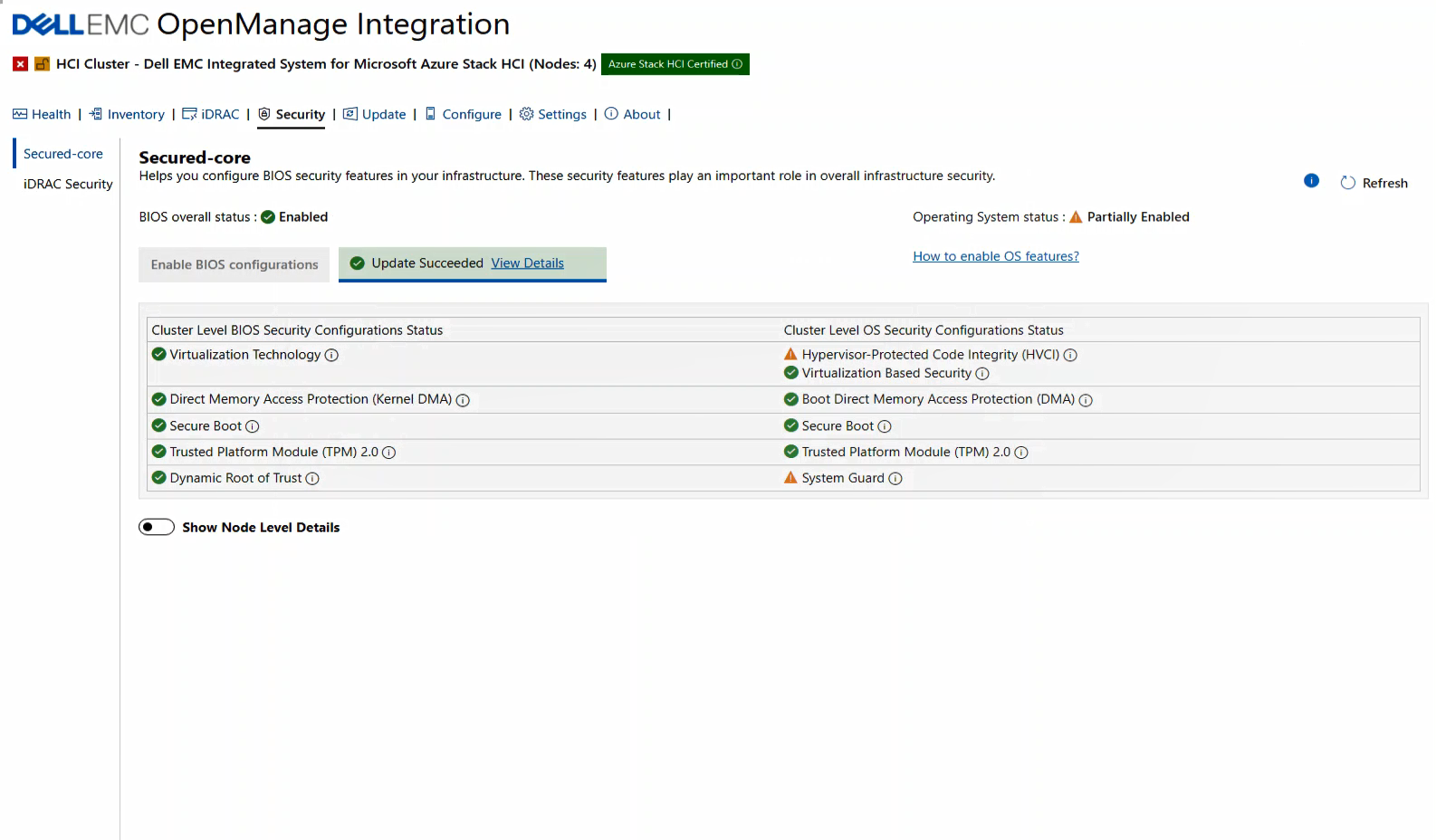Viewport: 1436px width, 840px height.
Task: Click info icon next to Virtualization Technology
Action: 331,356
